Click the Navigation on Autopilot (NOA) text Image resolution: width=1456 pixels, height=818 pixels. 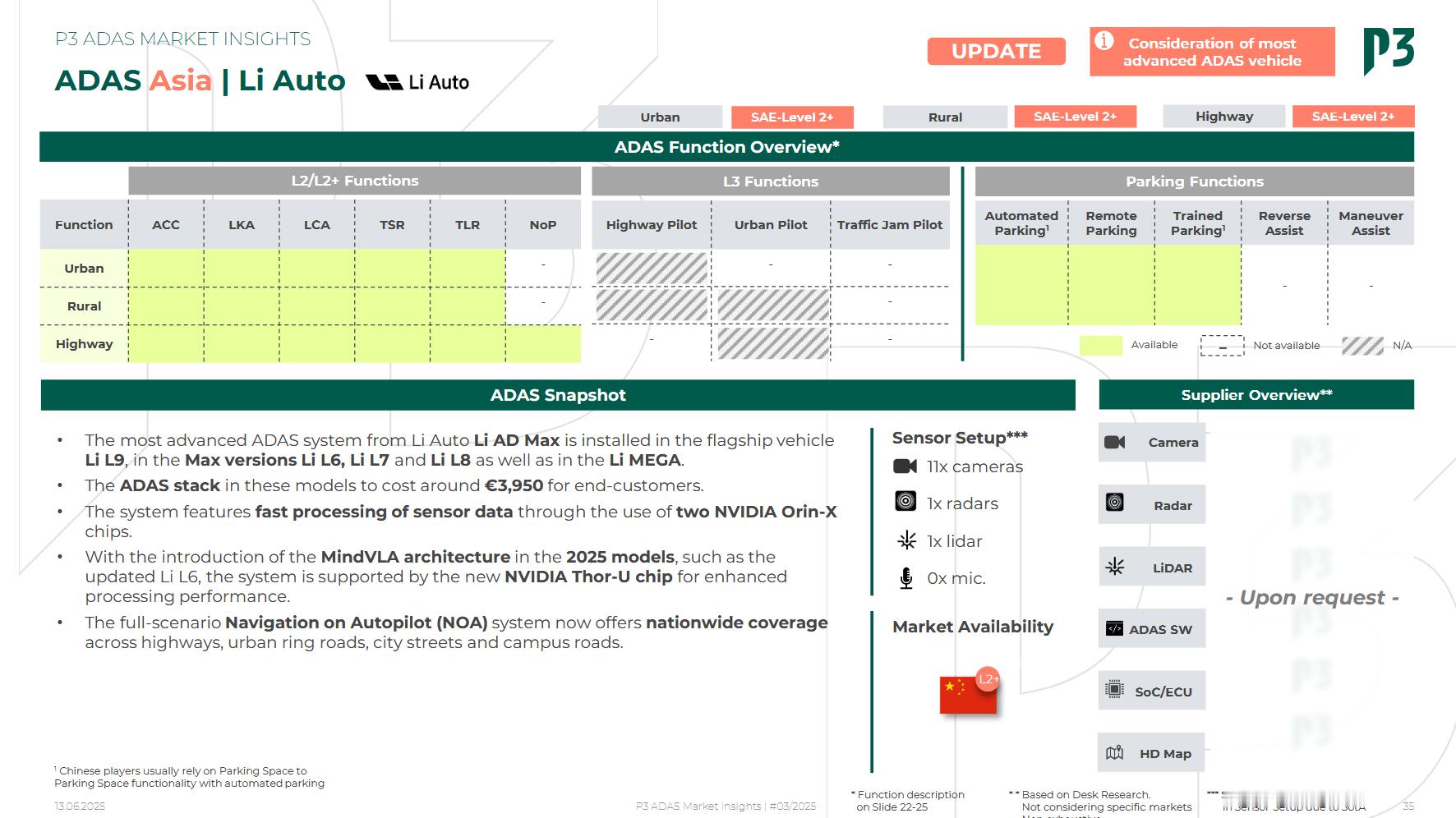[357, 623]
